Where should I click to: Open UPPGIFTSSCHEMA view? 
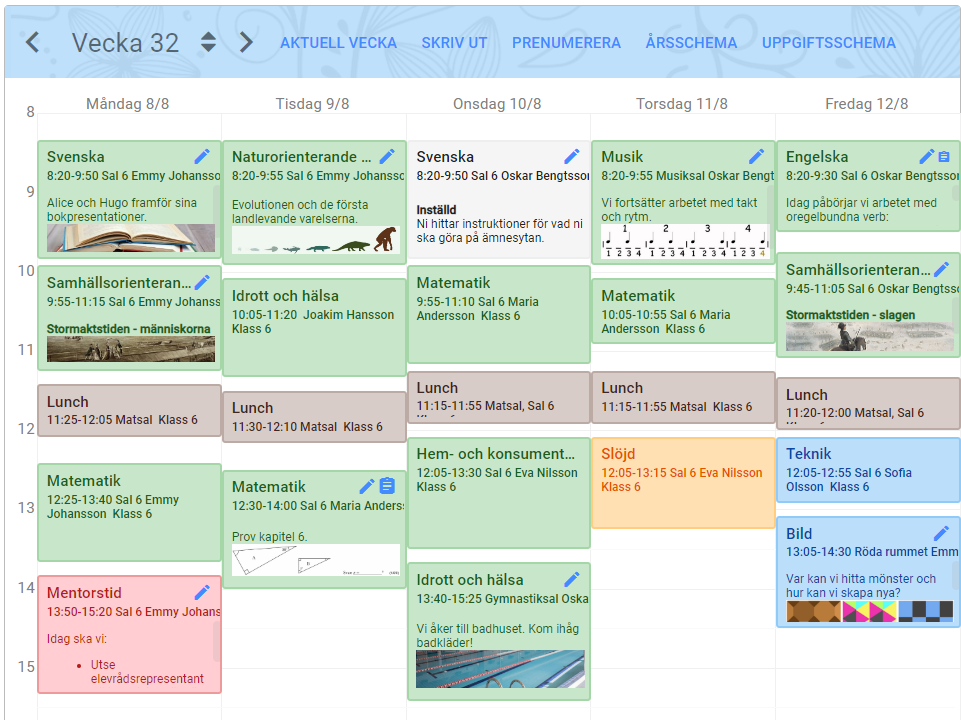pyautogui.click(x=829, y=43)
